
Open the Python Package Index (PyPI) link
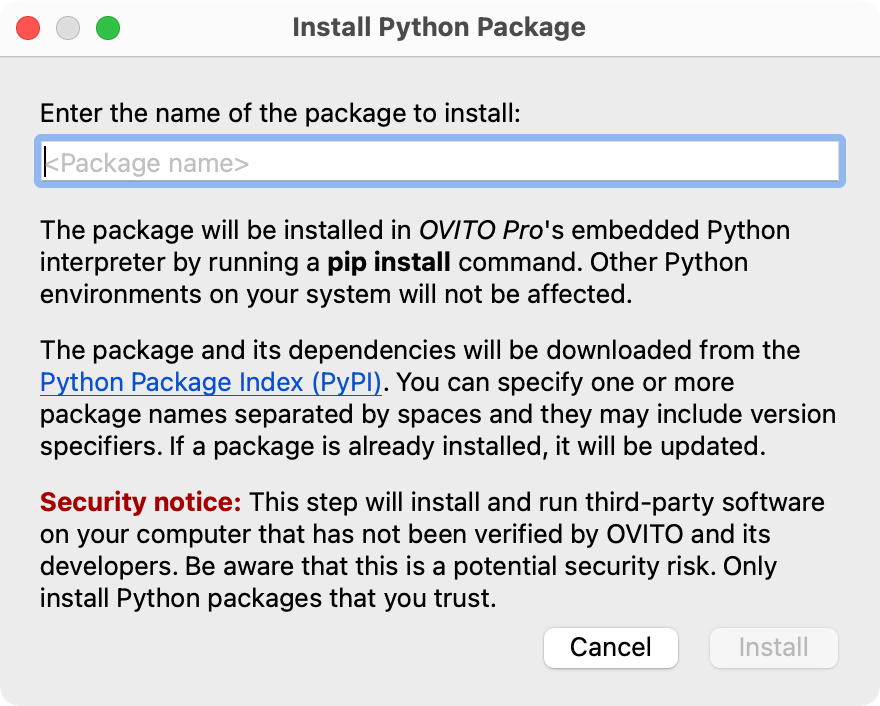point(211,382)
